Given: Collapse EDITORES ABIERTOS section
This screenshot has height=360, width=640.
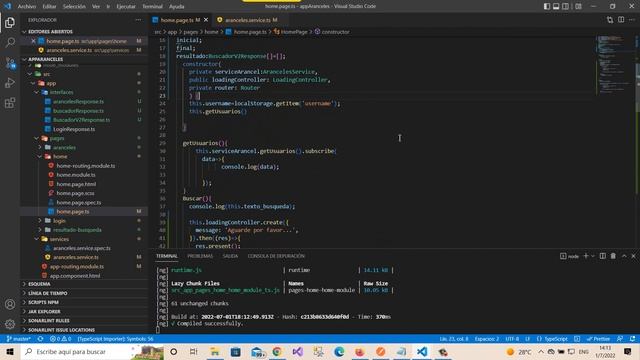Looking at the screenshot, I should (50, 31).
